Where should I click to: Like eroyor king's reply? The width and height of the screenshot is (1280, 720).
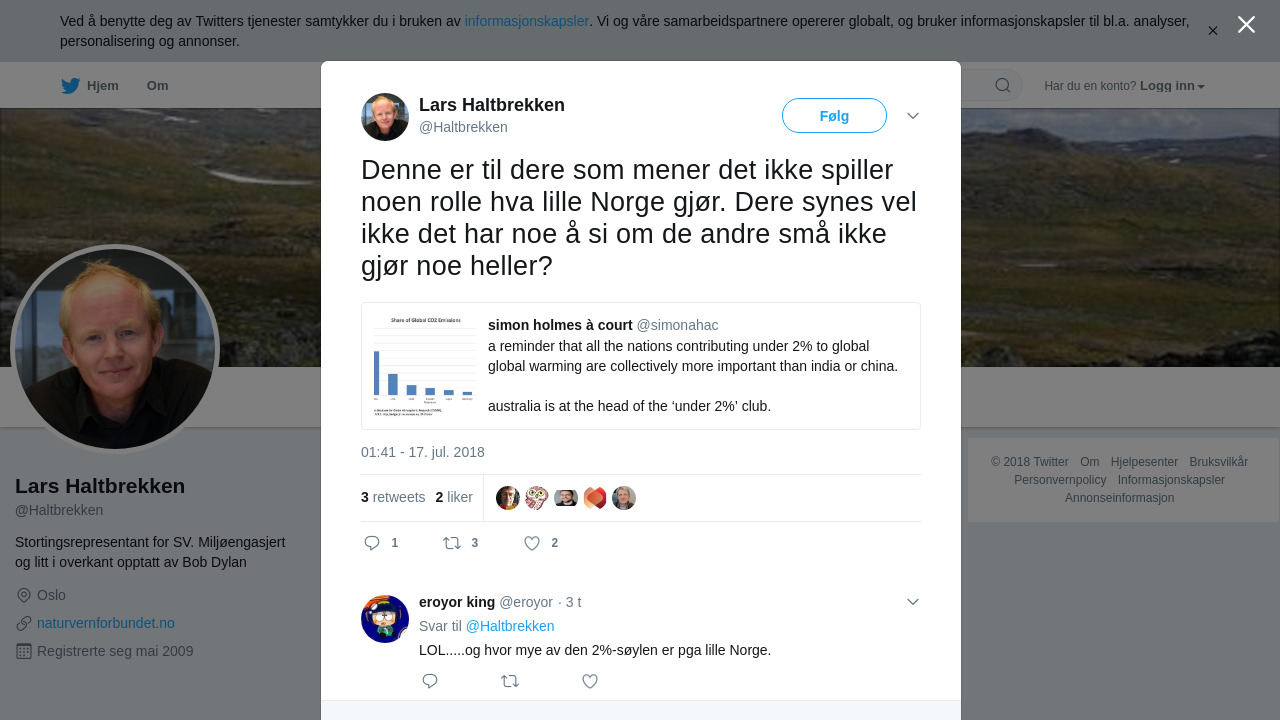pos(590,681)
